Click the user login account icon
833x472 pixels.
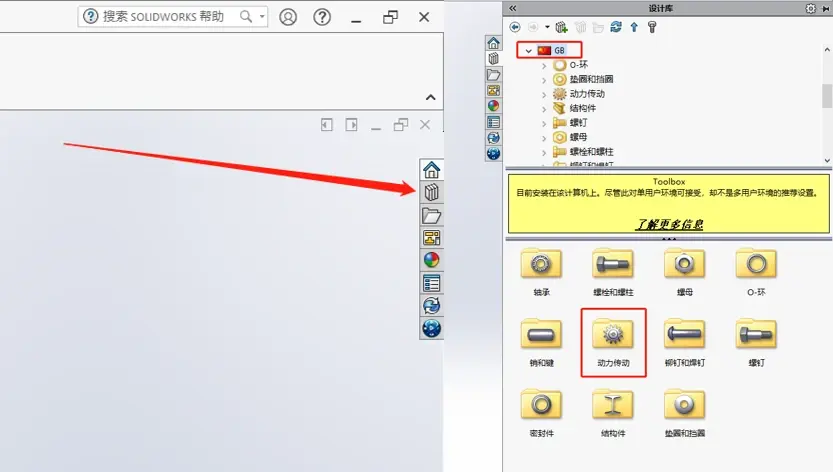coord(288,17)
